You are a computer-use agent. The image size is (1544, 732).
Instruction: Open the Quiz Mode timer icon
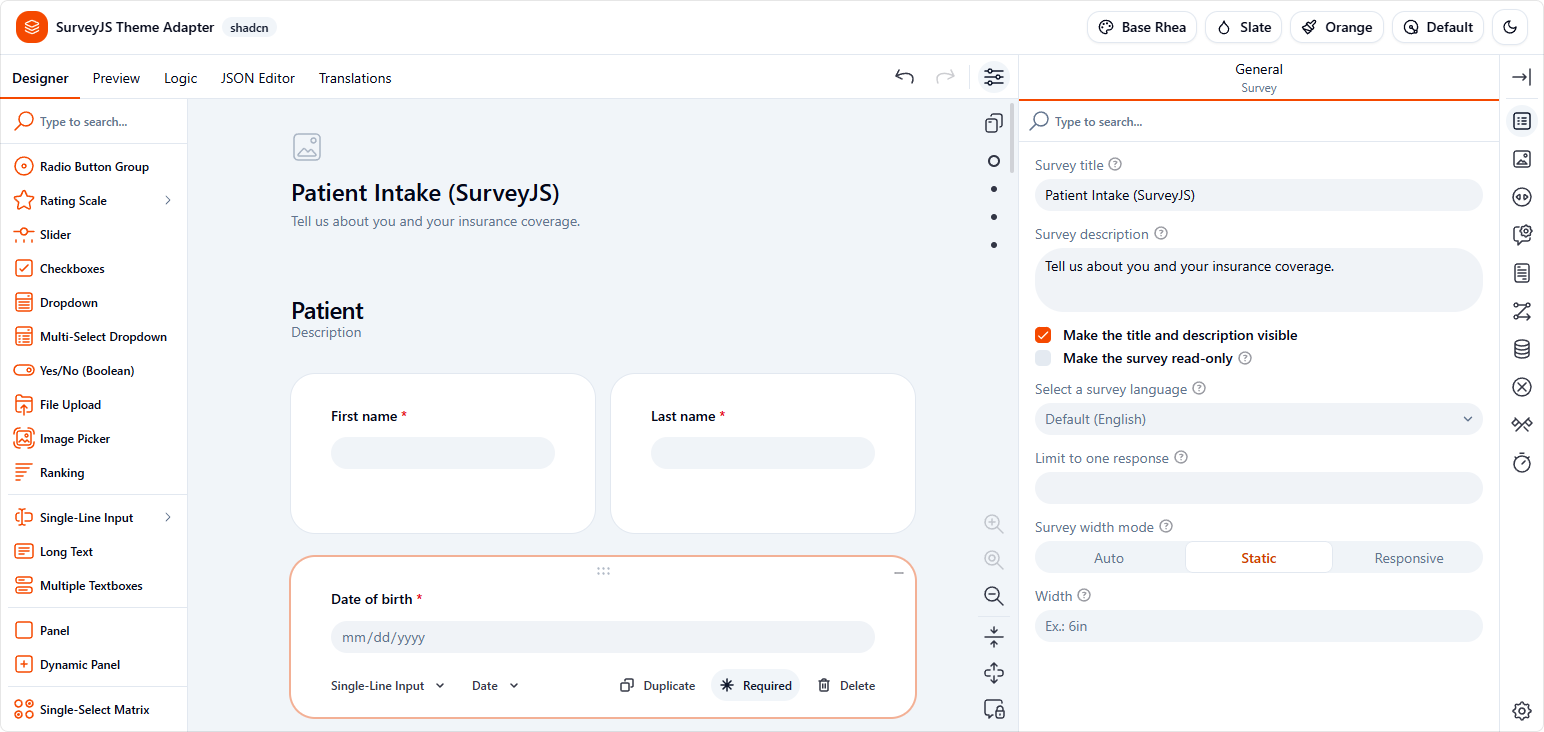click(1522, 463)
